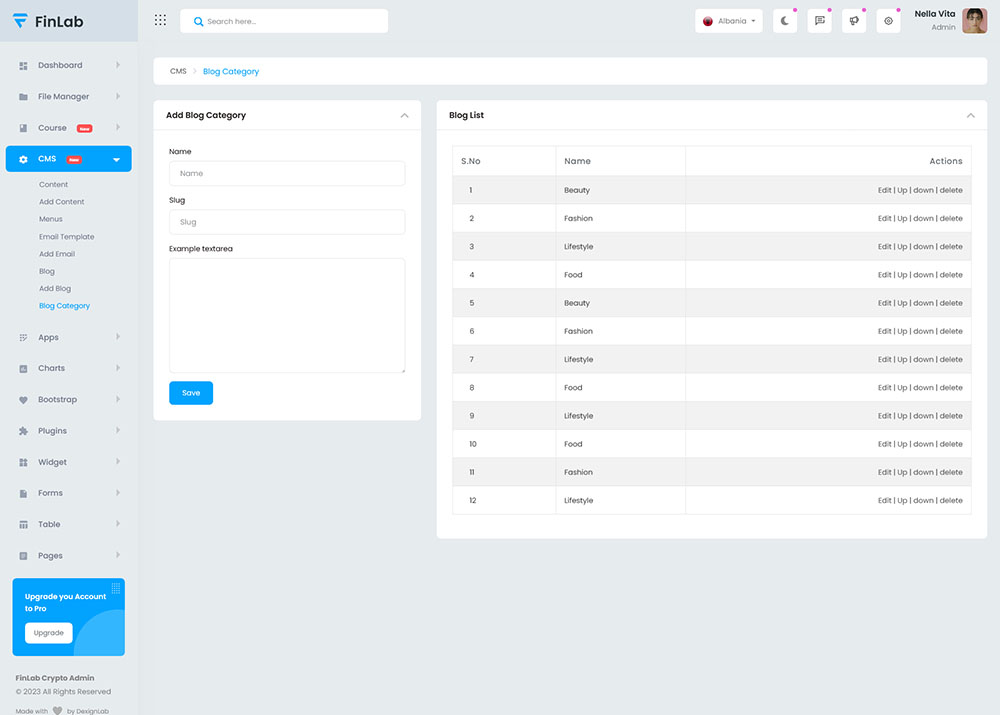Collapse the Add Blog Category panel
This screenshot has width=1000, height=715.
[404, 116]
